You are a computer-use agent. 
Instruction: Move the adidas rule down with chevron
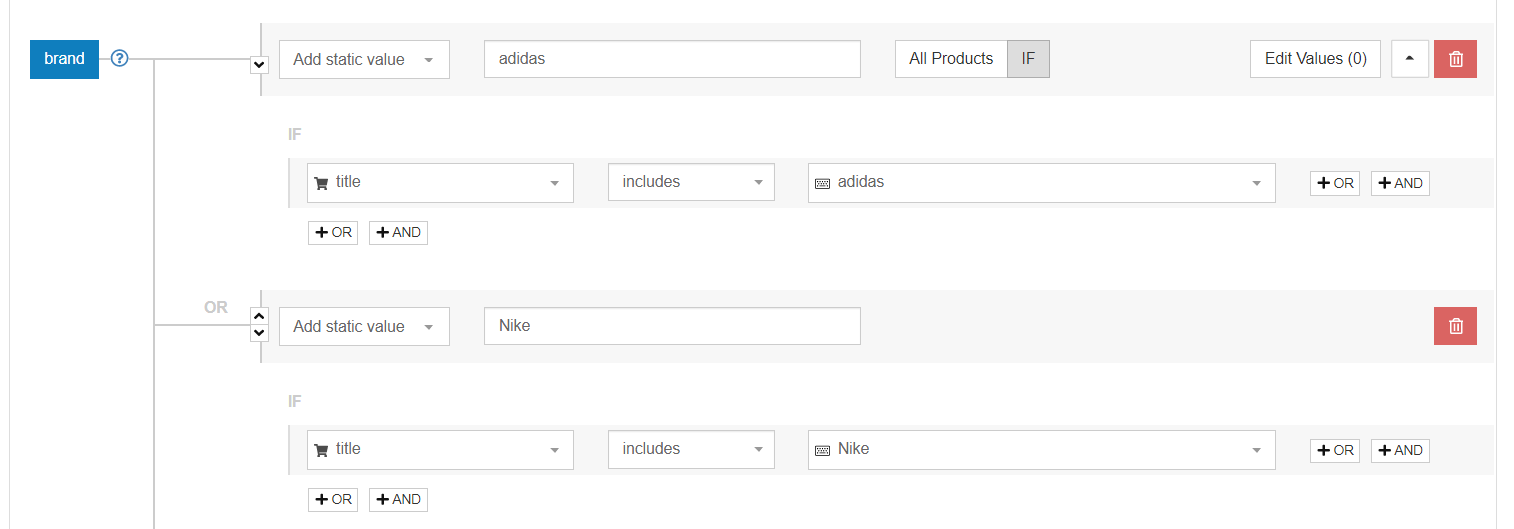(259, 64)
